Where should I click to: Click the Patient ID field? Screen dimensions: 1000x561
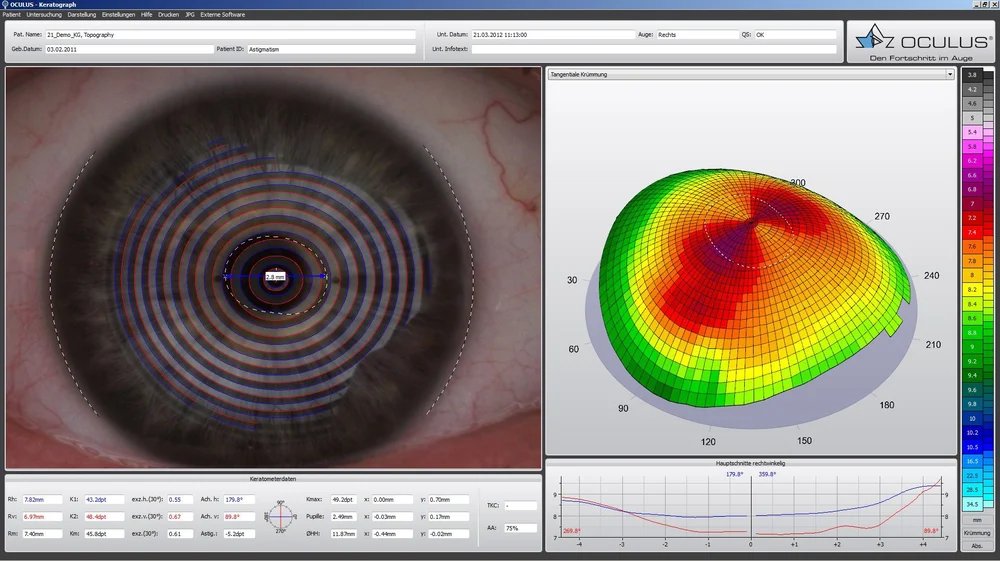point(331,49)
